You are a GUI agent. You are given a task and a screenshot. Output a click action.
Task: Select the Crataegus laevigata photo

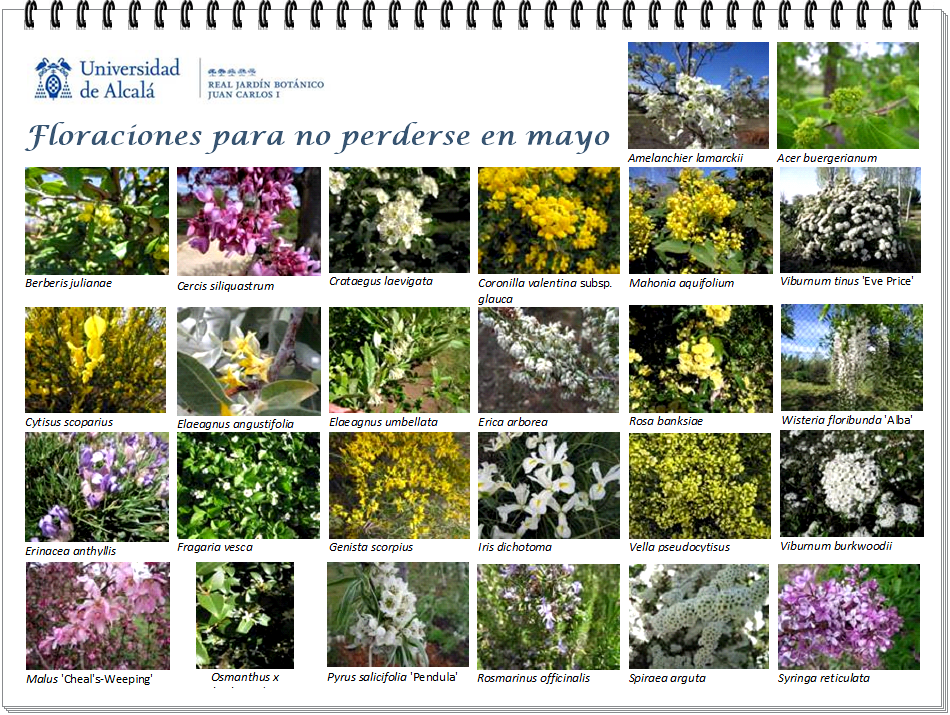pyautogui.click(x=399, y=220)
